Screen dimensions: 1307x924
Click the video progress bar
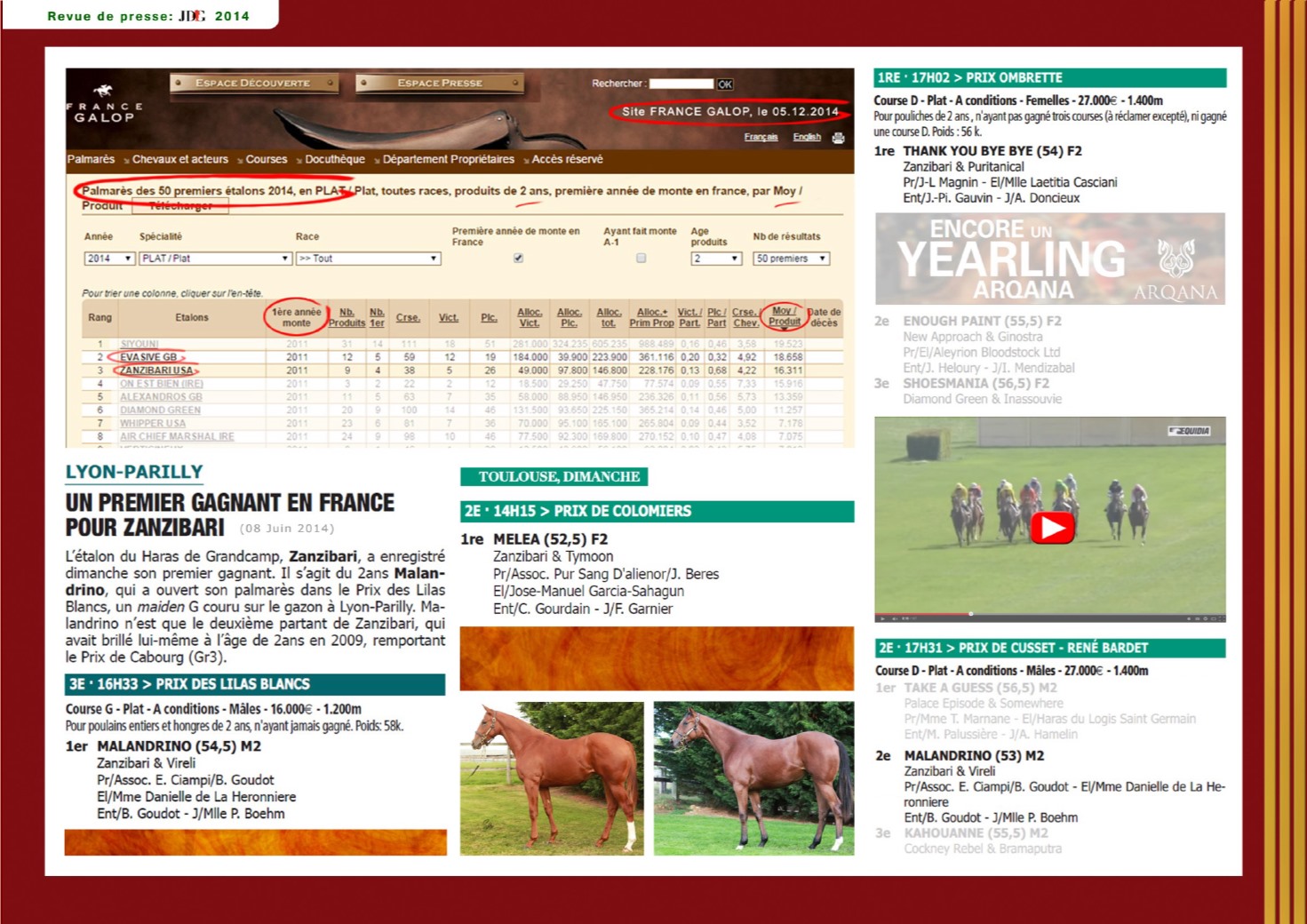pyautogui.click(x=1050, y=614)
